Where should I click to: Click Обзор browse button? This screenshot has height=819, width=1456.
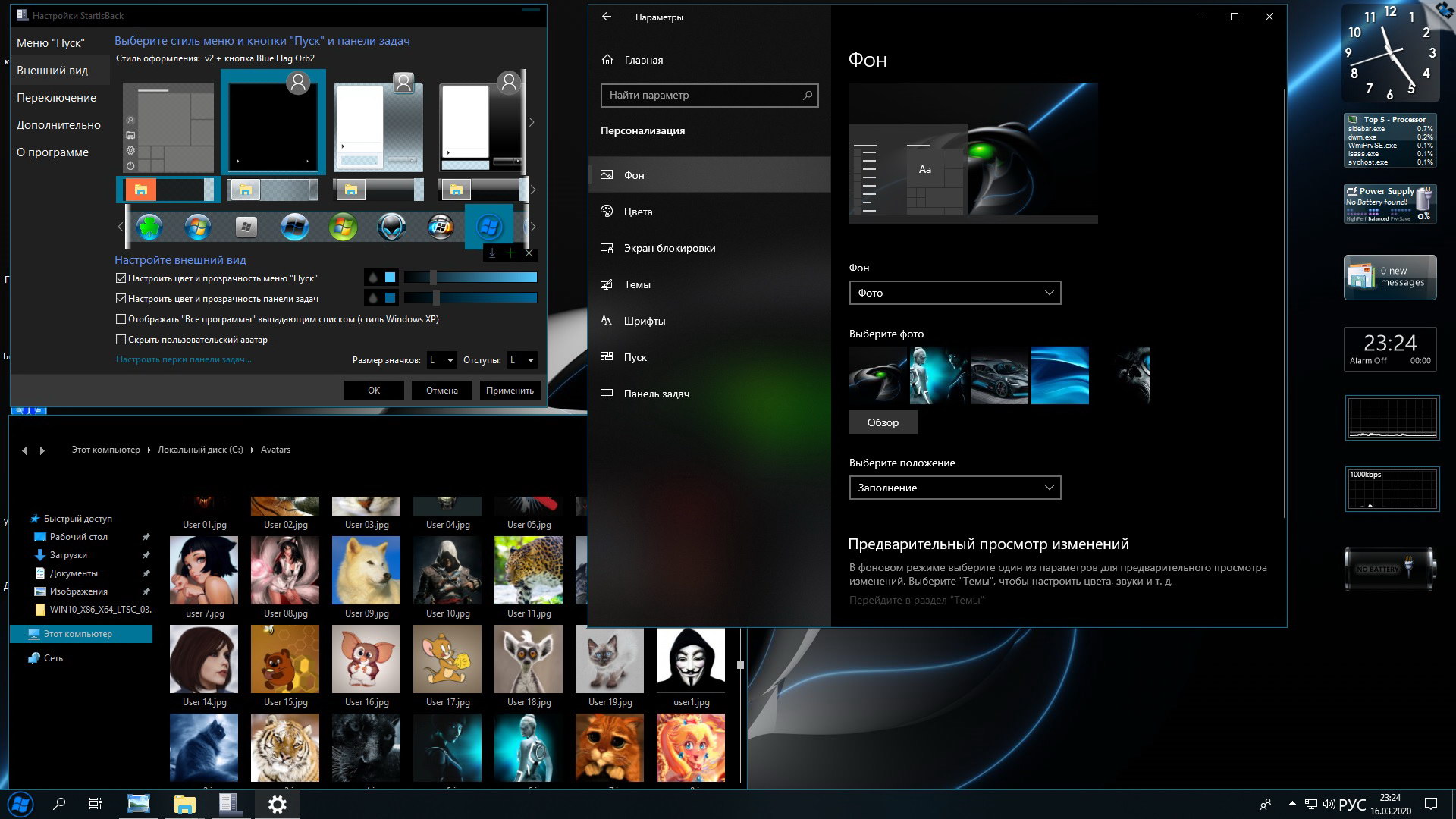(x=883, y=422)
